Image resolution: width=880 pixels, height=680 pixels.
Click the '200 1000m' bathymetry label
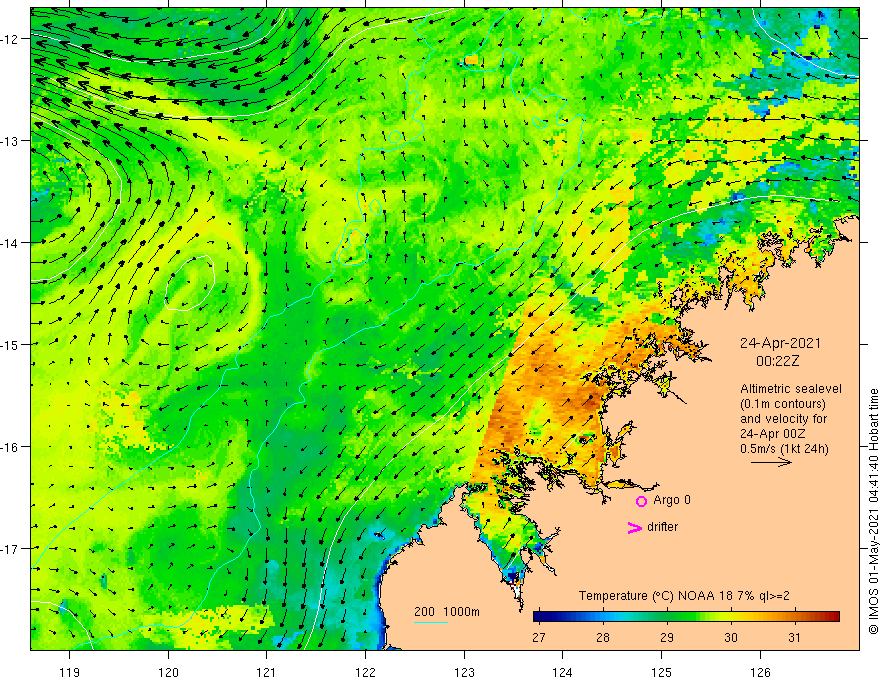447,612
